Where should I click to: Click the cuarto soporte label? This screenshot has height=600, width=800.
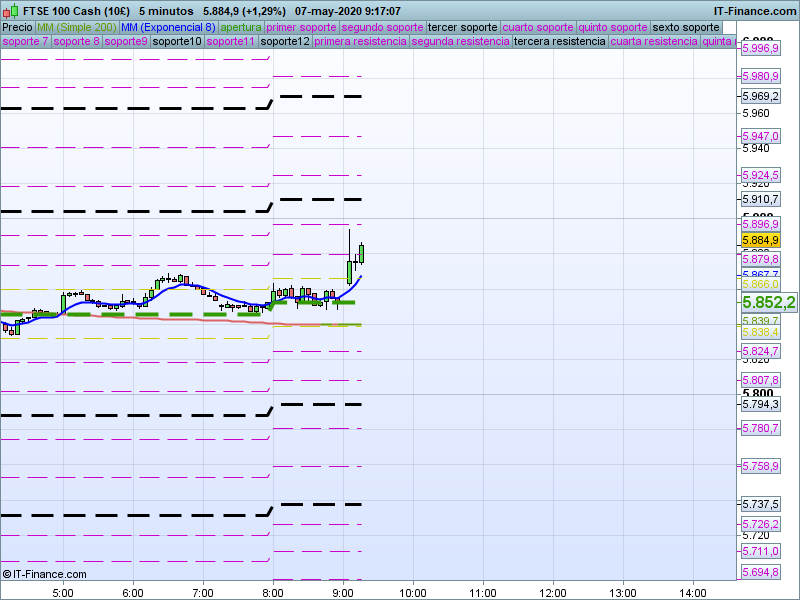538,27
